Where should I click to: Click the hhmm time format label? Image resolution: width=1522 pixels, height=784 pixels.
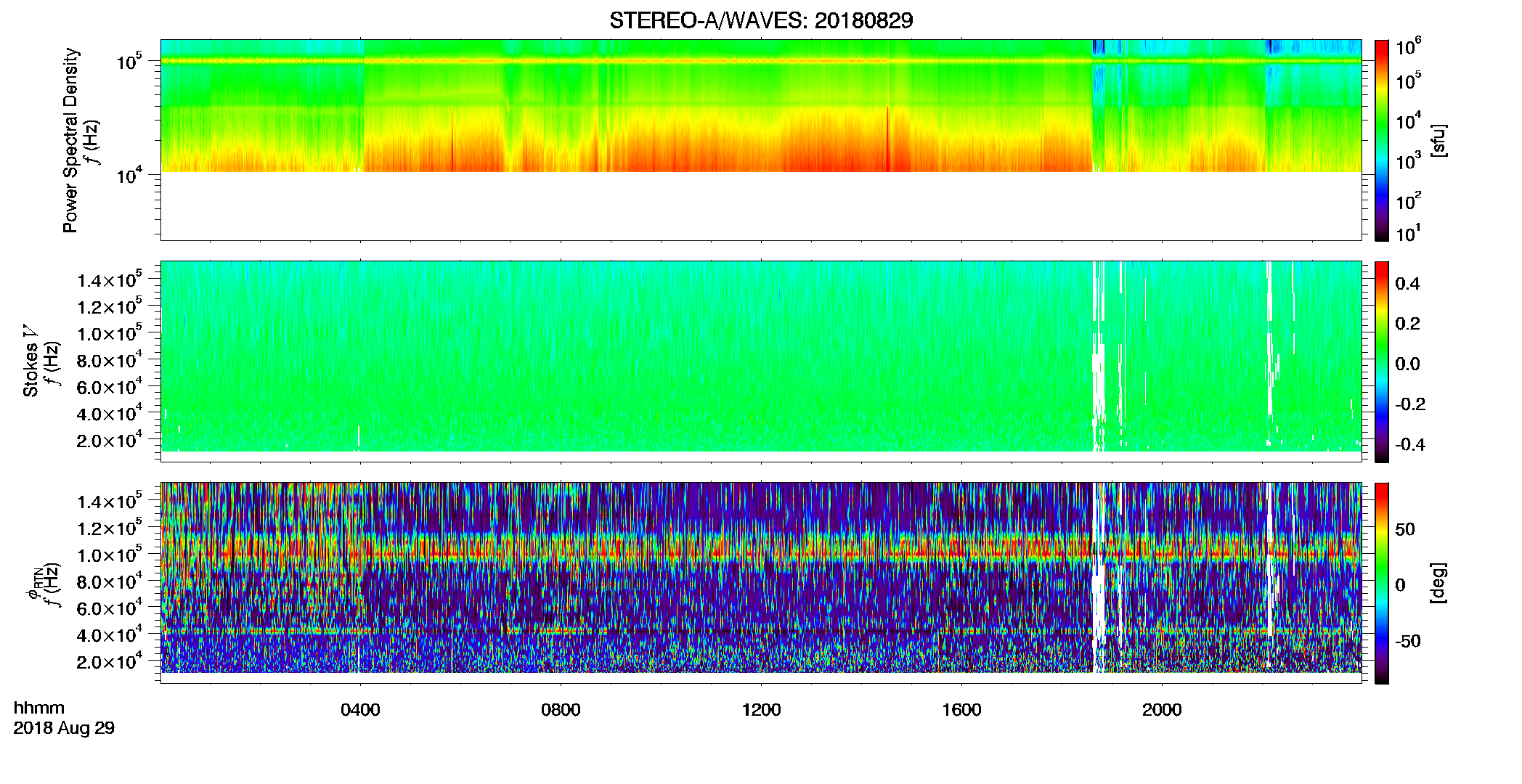(39, 708)
